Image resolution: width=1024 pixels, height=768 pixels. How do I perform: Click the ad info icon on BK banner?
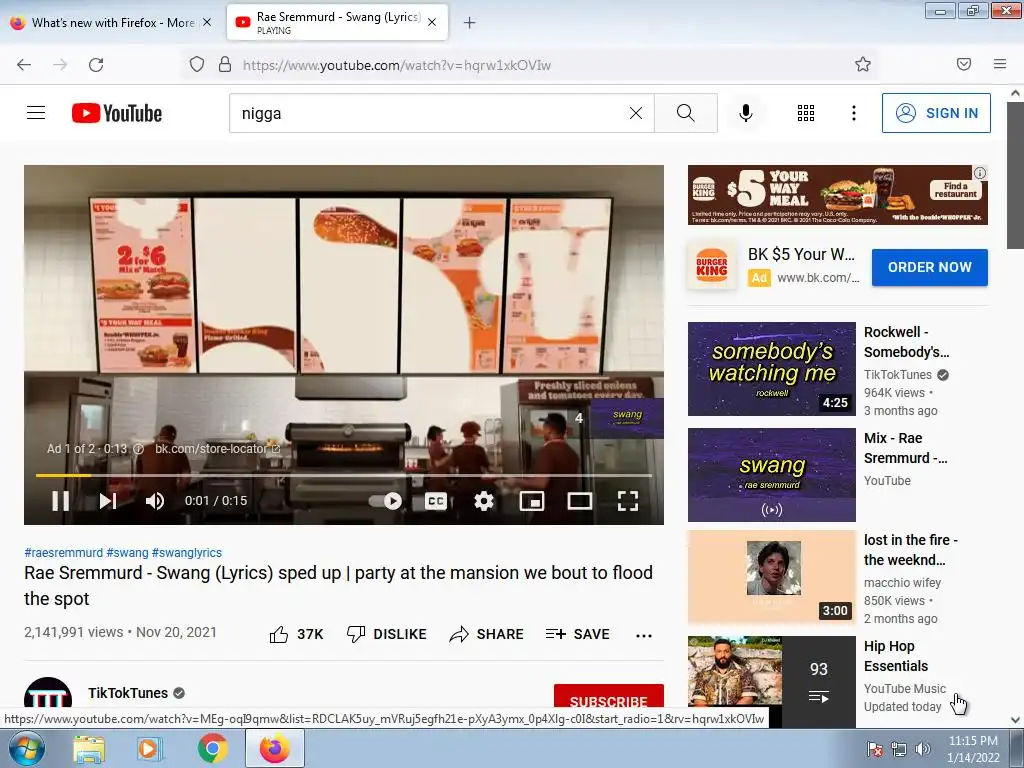[x=980, y=172]
